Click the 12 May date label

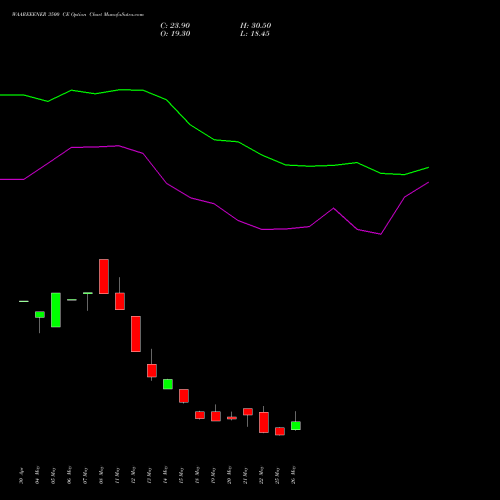134,475
